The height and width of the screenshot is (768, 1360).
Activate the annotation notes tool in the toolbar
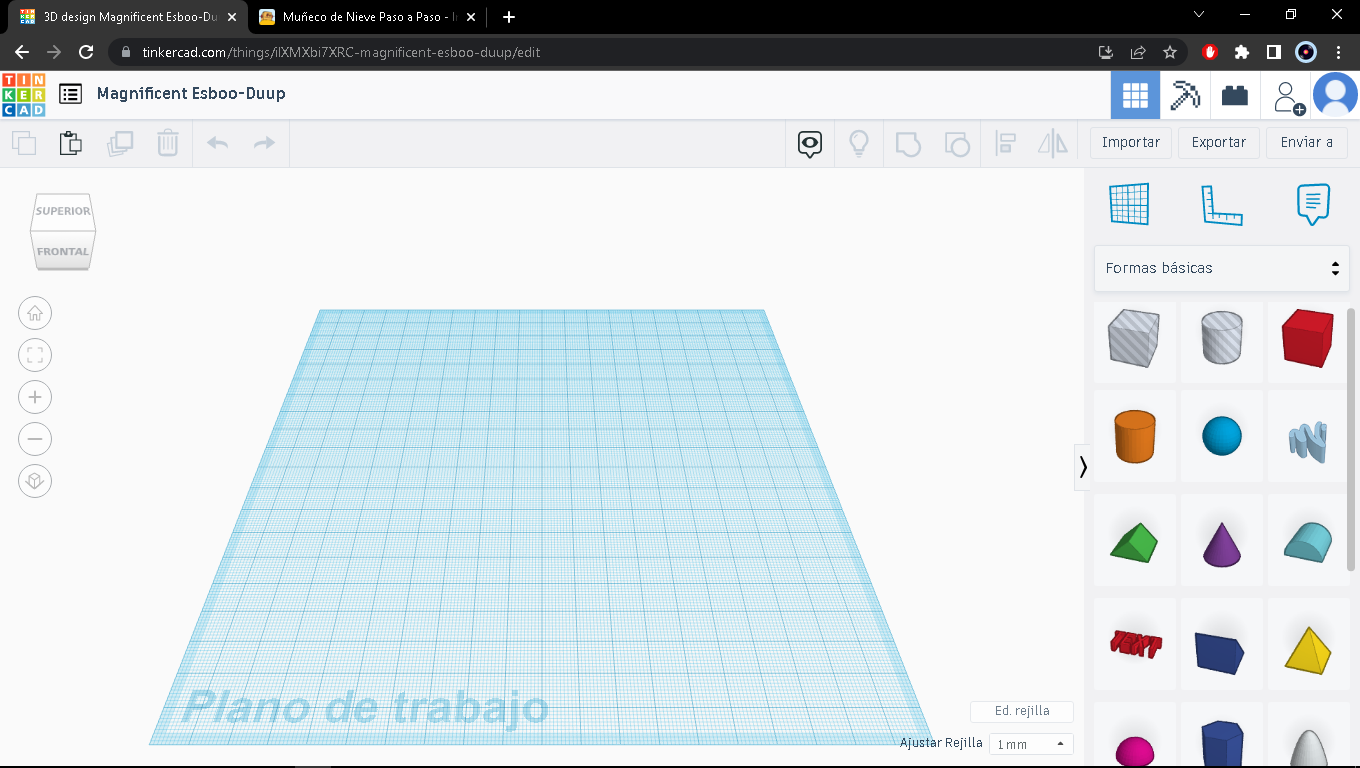point(809,143)
